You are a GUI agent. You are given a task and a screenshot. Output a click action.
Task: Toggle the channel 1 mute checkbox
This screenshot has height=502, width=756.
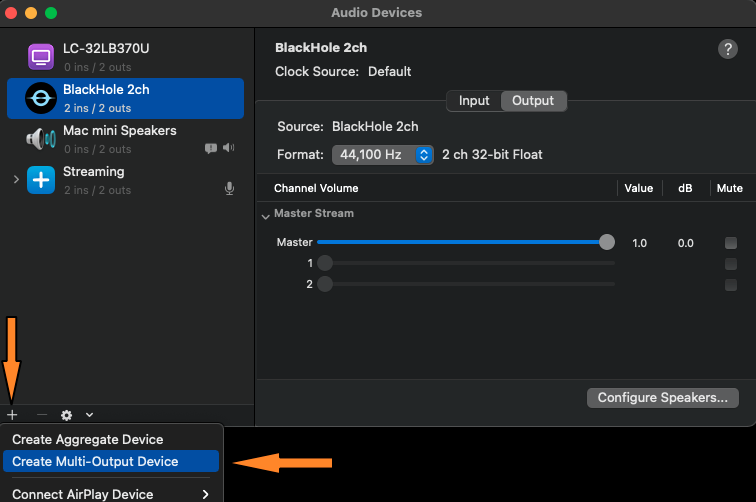pyautogui.click(x=730, y=264)
